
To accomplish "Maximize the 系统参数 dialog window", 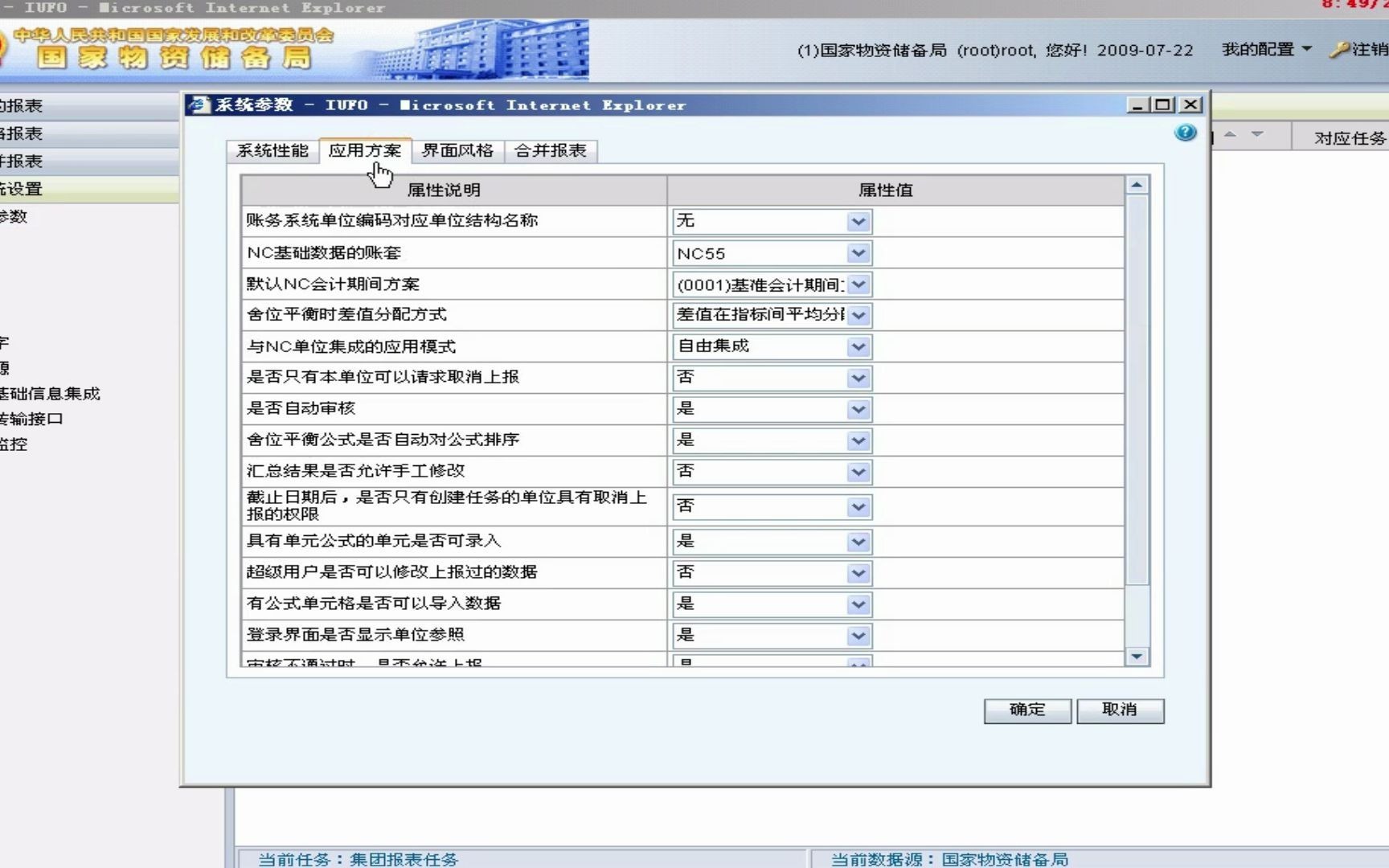I will click(x=1163, y=104).
